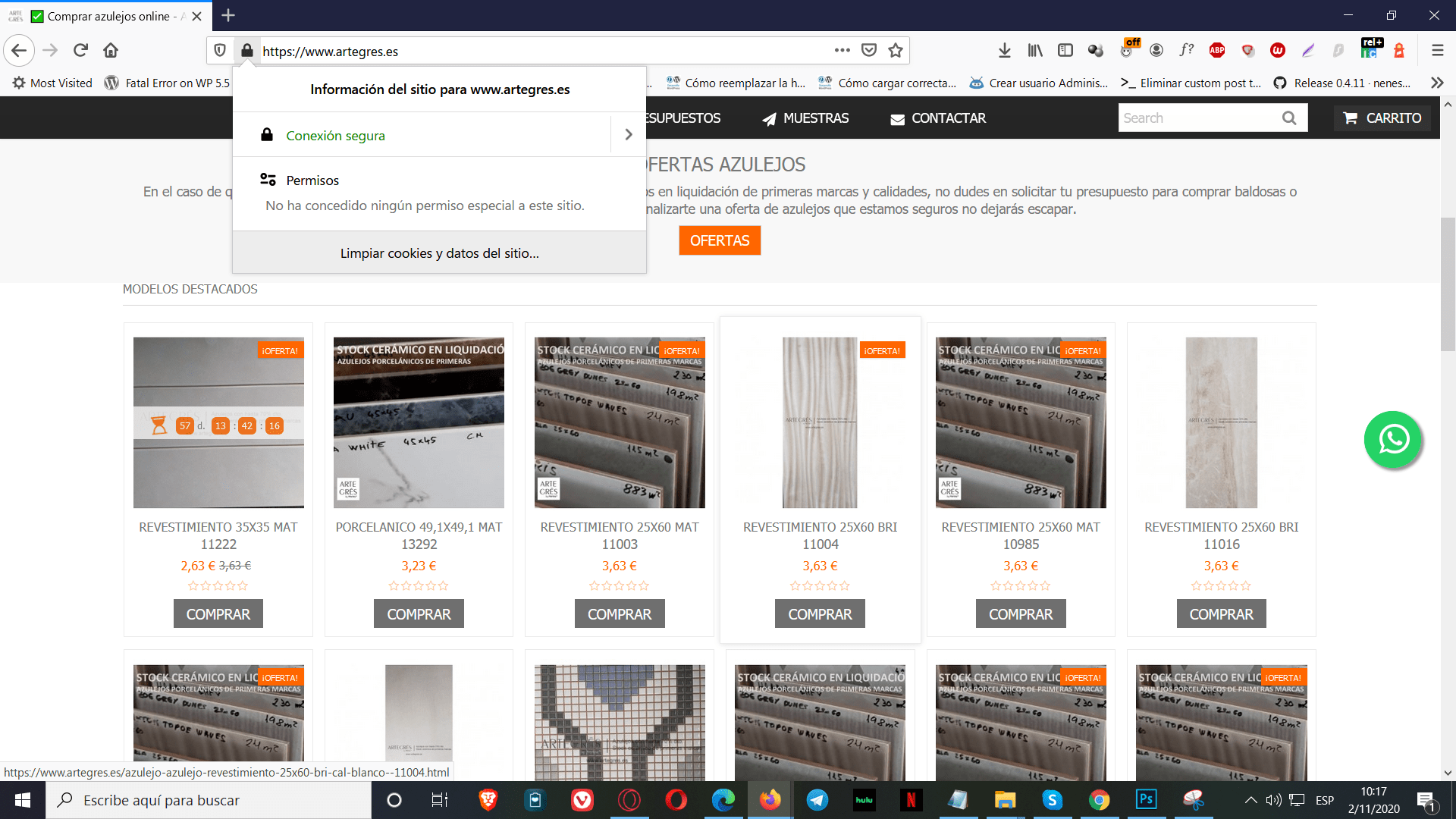The image size is (1456, 819).
Task: Toggle the sidebar icon in toolbar
Action: point(1065,51)
